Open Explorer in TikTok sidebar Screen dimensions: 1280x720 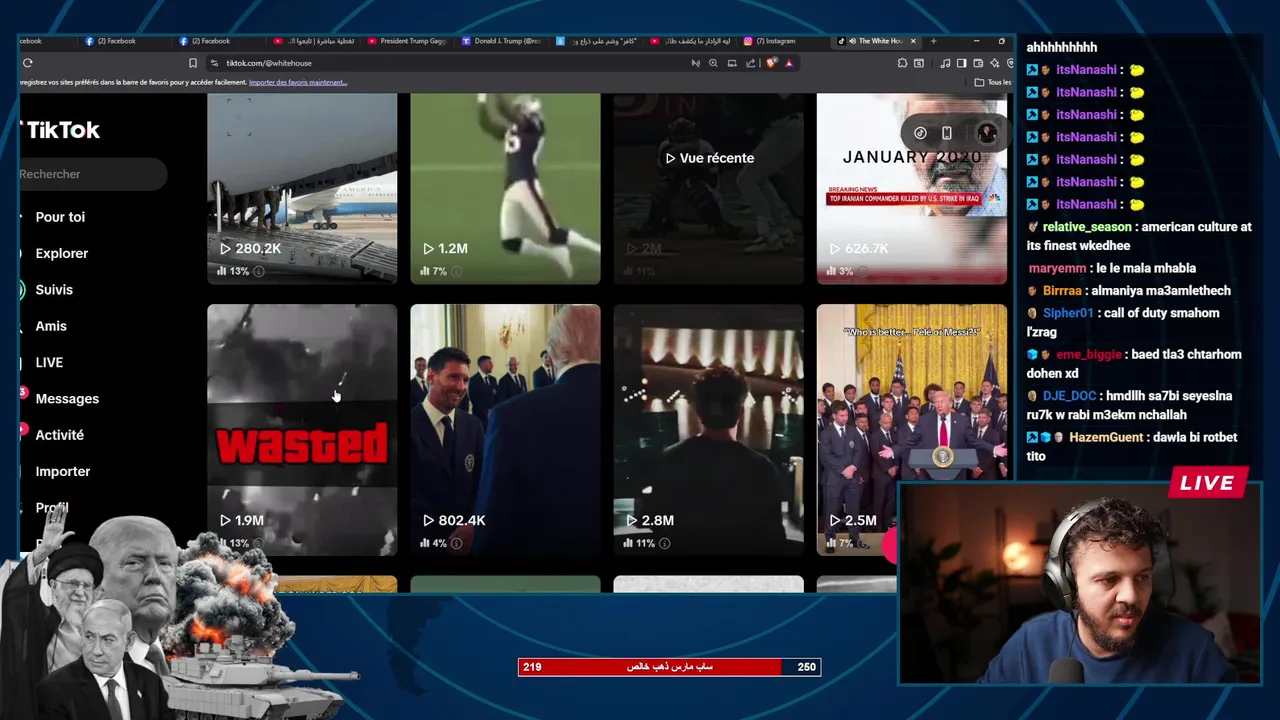tap(61, 253)
